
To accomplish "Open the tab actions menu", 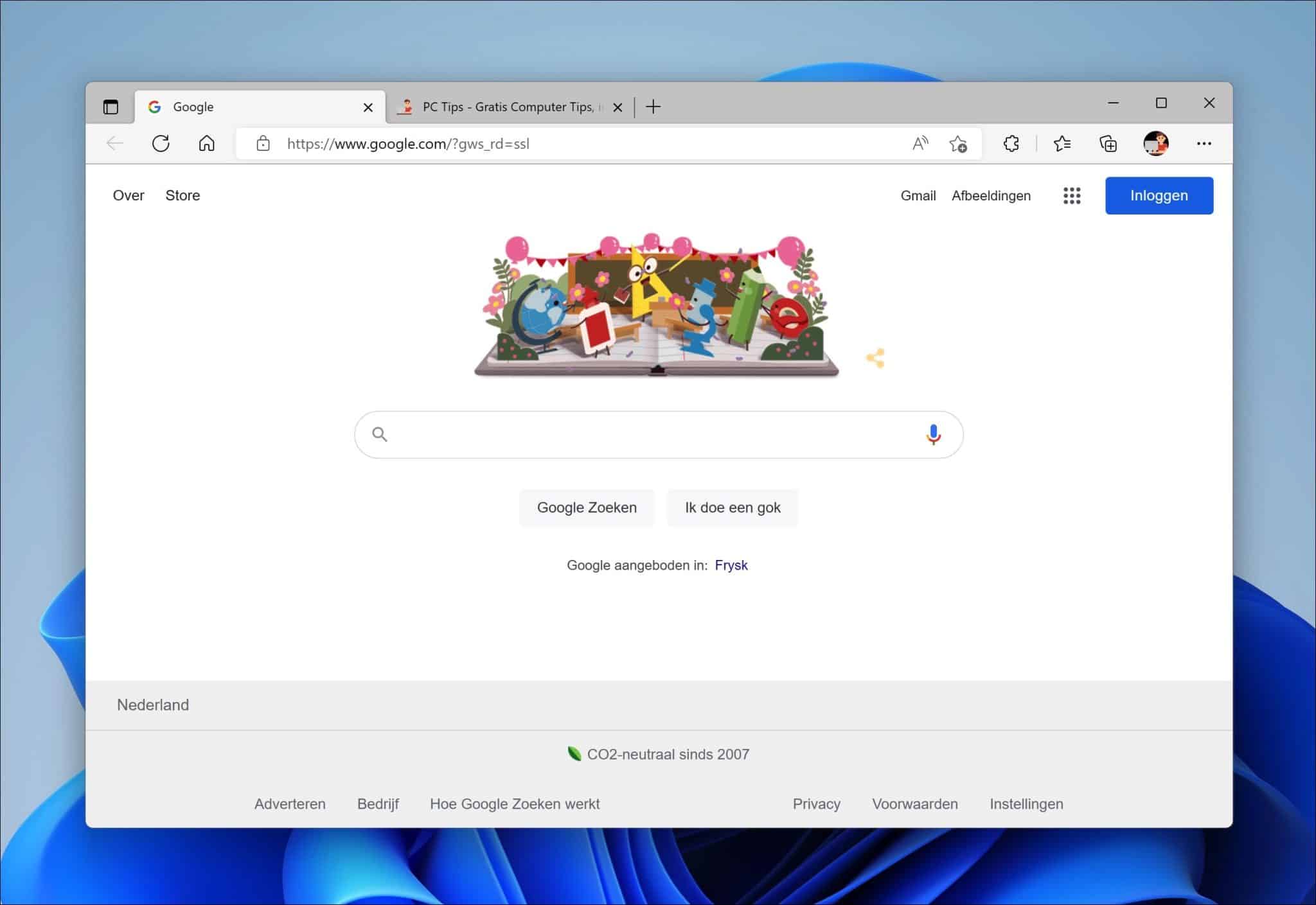I will [x=111, y=107].
